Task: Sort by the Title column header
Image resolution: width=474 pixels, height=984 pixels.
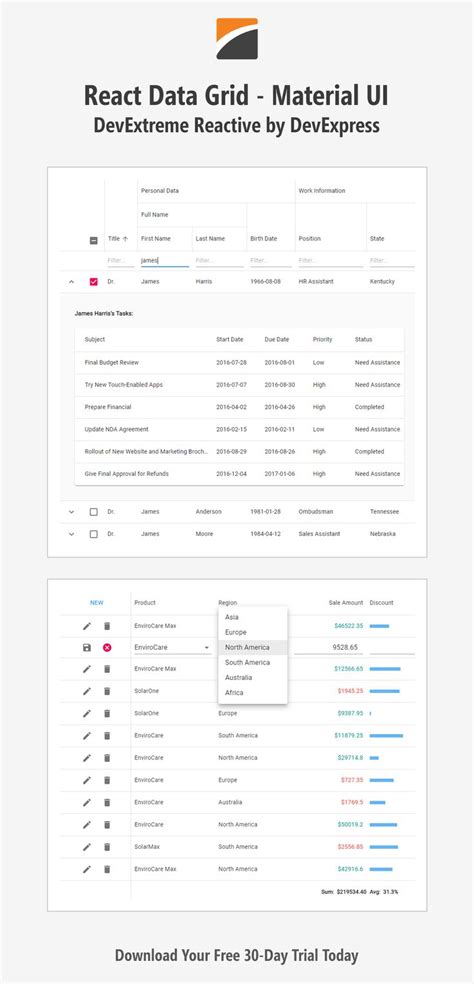Action: tap(117, 238)
